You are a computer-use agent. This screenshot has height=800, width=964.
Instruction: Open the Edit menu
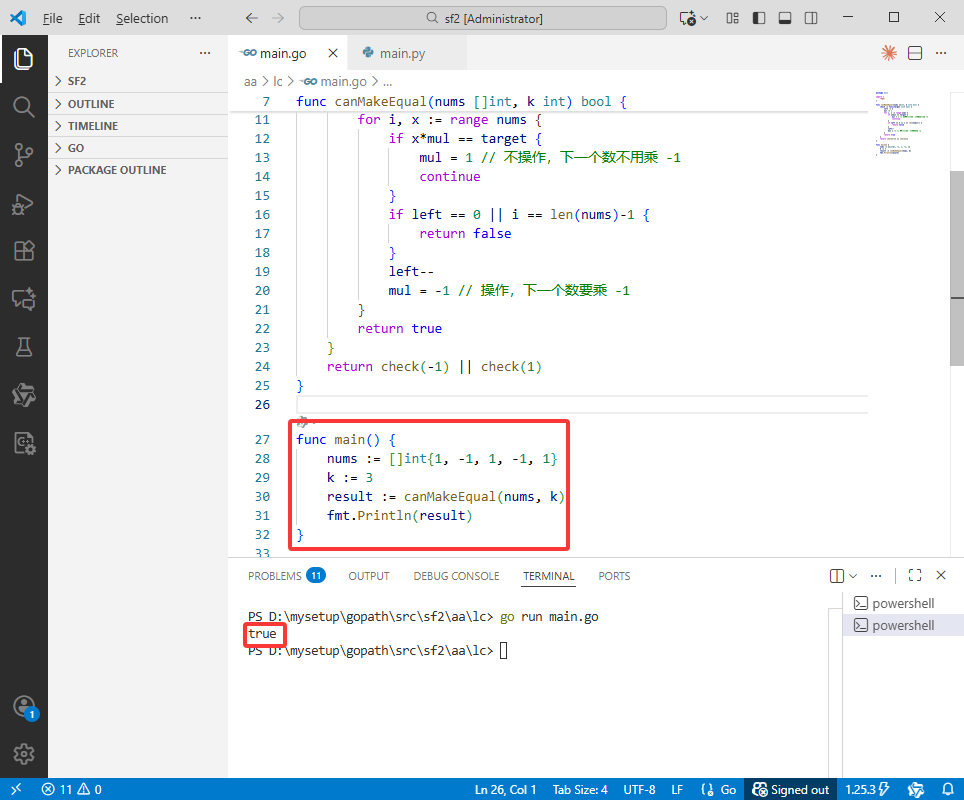coord(89,18)
